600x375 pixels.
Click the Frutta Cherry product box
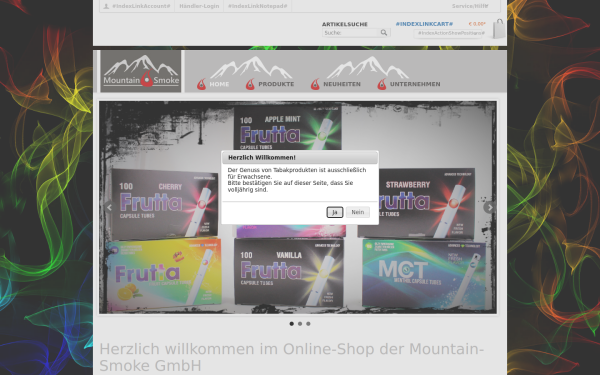pyautogui.click(x=165, y=204)
